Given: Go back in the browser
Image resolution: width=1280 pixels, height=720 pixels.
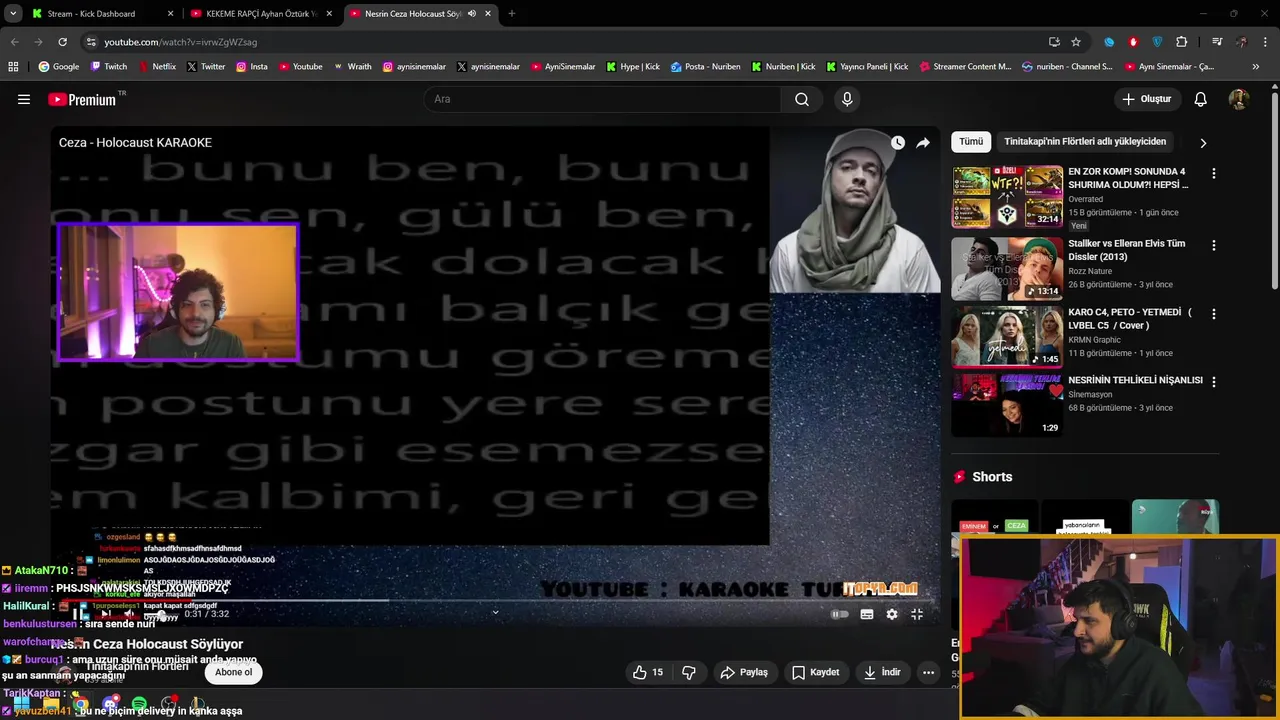Looking at the screenshot, I should pos(14,42).
